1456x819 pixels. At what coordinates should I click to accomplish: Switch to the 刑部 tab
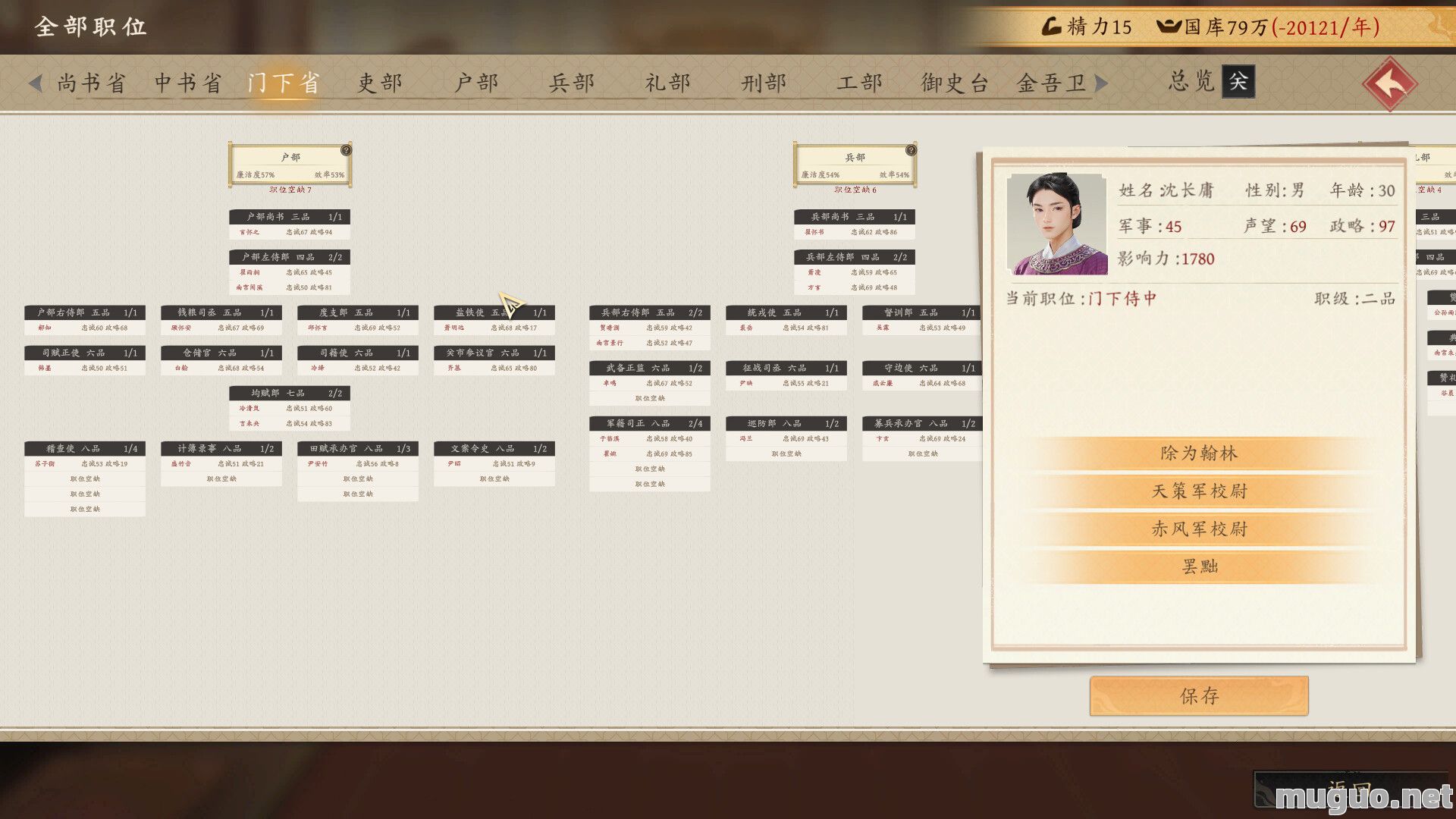[764, 83]
